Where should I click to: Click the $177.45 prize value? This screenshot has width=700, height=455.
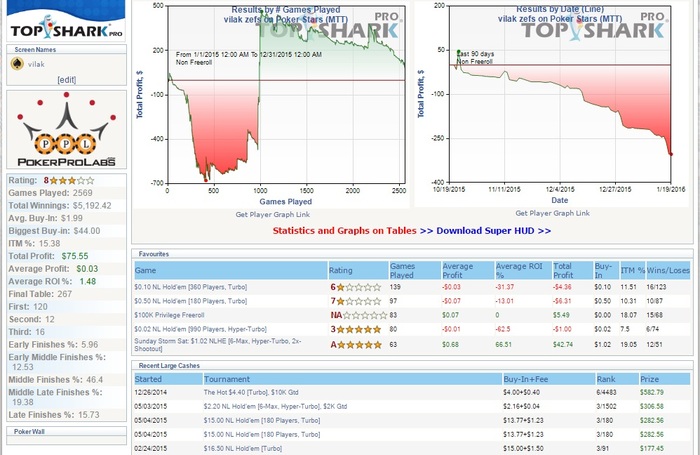click(652, 448)
